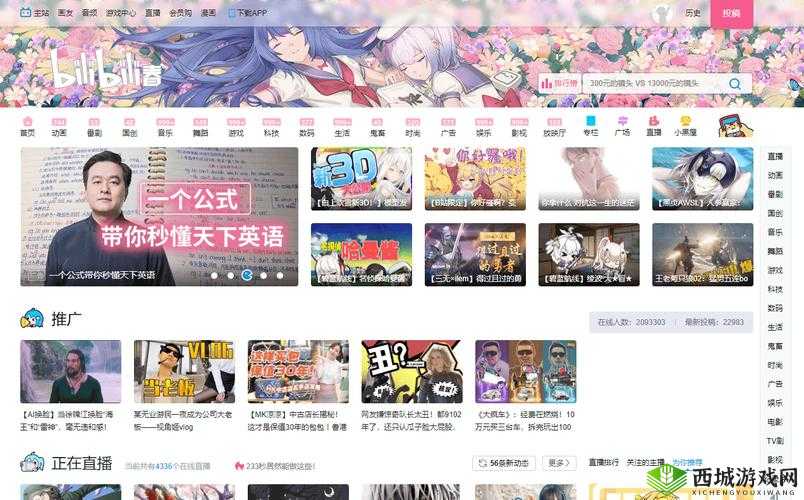804x500 pixels.
Task: Switch to the 直播排行 tab
Action: pyautogui.click(x=604, y=463)
